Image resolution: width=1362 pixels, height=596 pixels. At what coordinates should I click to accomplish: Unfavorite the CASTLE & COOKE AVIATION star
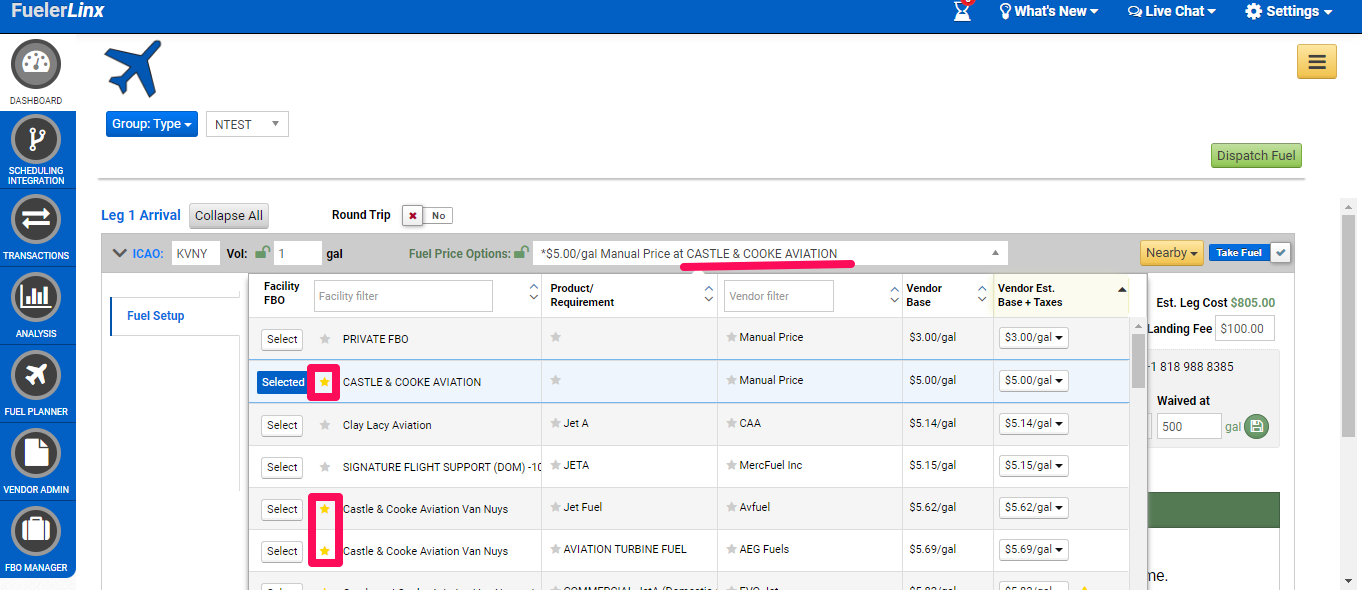point(324,382)
